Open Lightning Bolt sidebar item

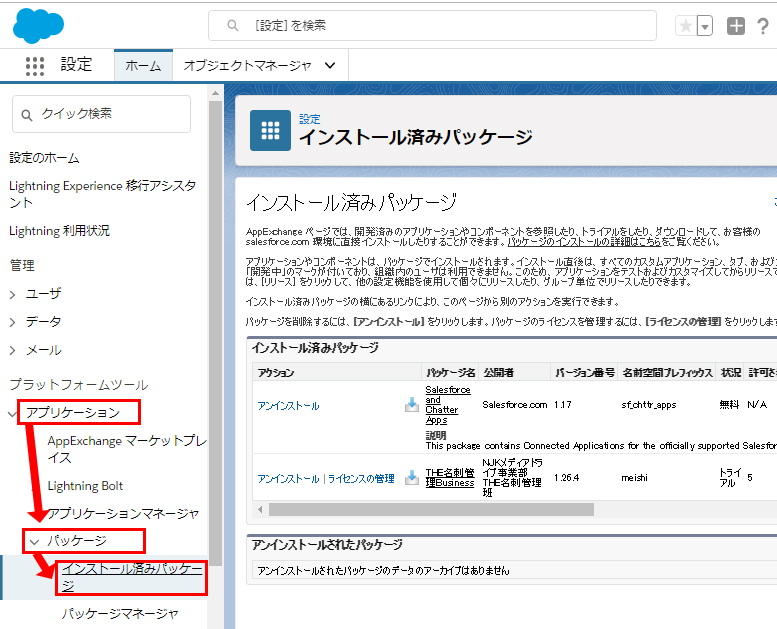click(85, 486)
